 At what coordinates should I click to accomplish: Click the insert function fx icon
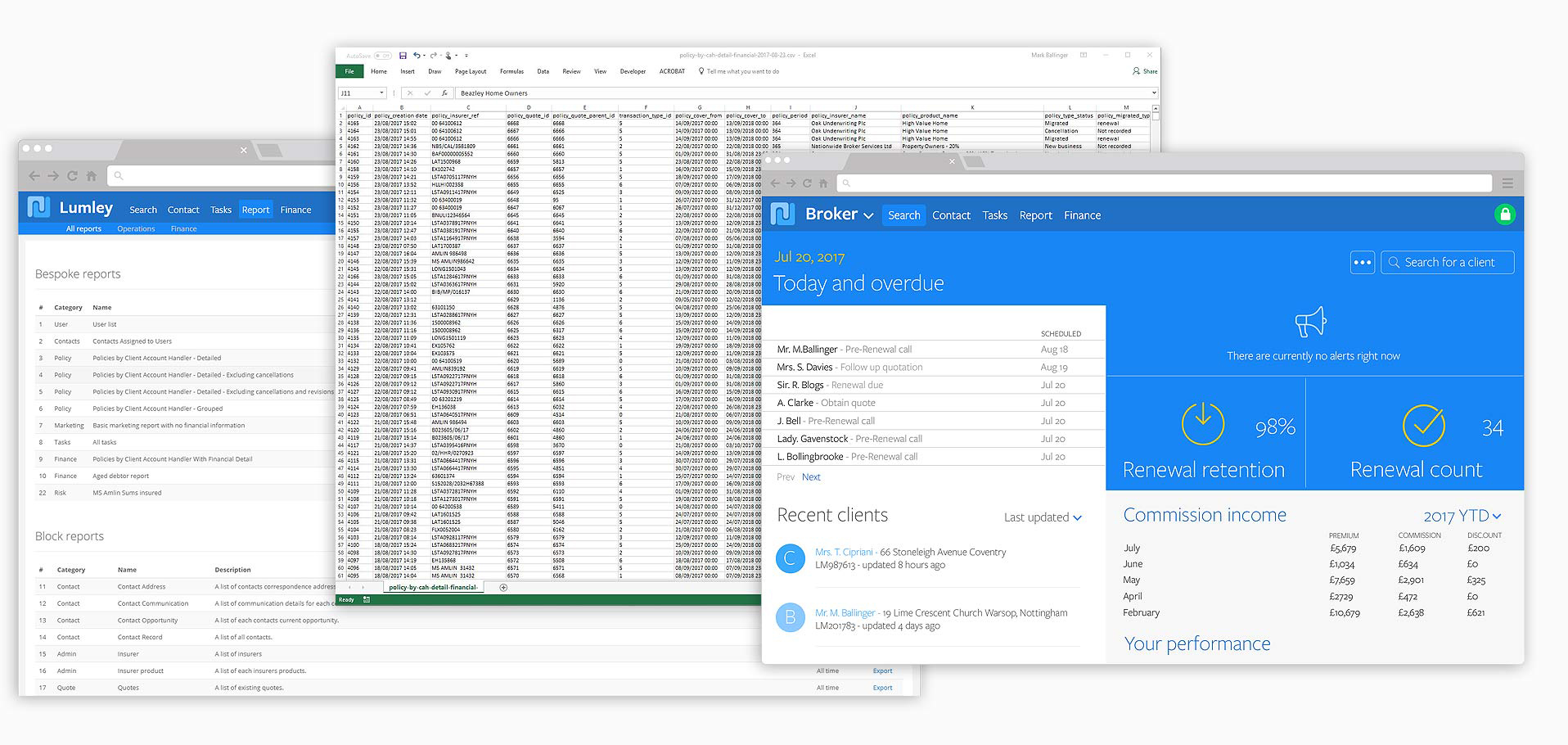coord(444,93)
